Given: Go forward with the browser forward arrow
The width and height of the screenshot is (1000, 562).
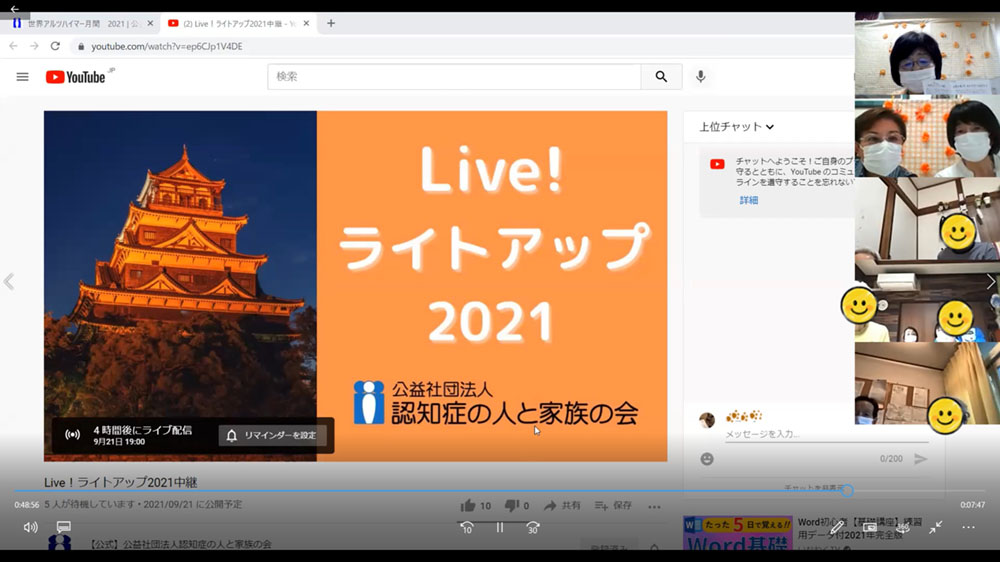Looking at the screenshot, I should 34,46.
